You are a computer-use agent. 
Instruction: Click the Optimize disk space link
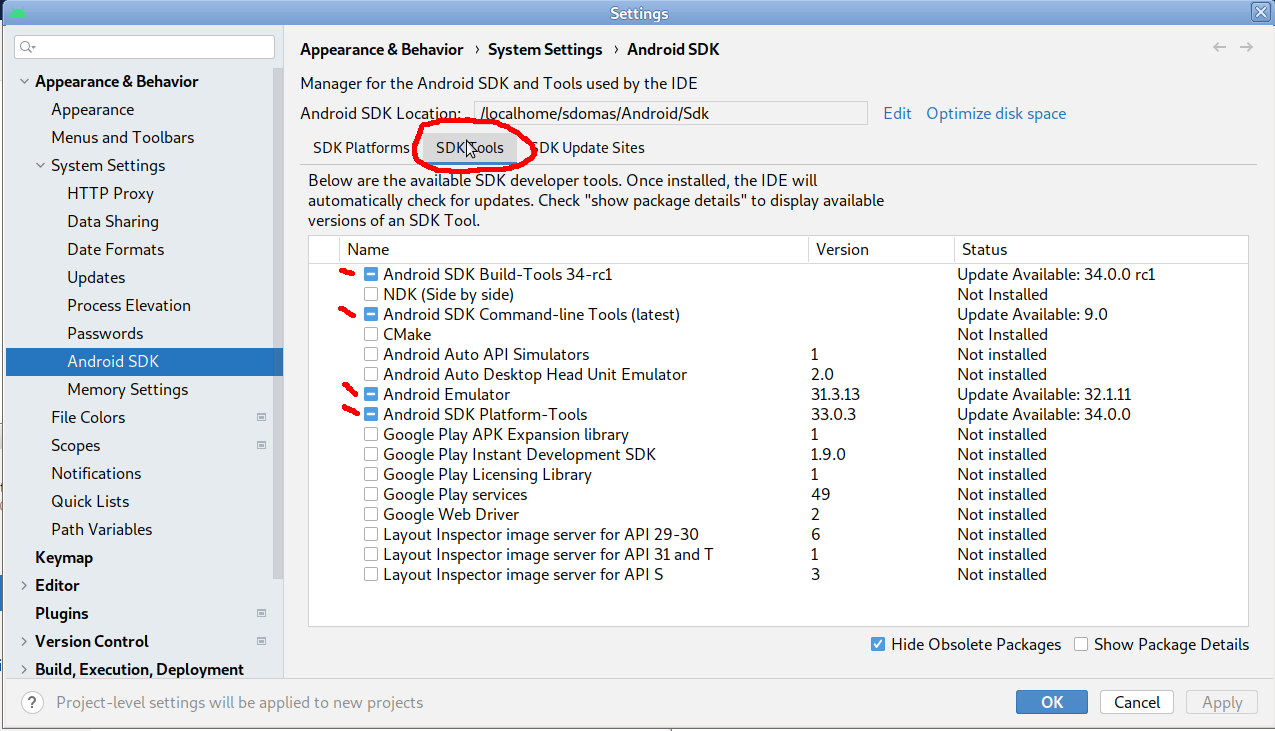point(995,113)
